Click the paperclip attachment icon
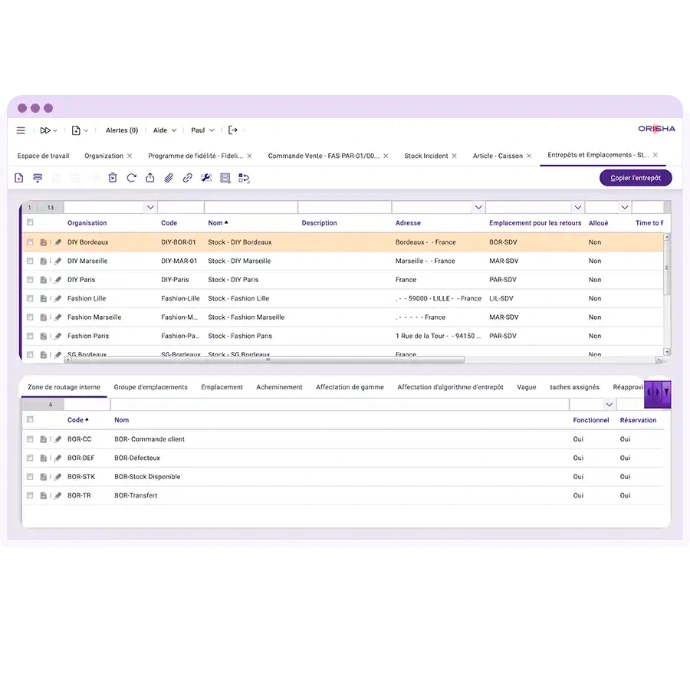Screen dimensions: 690x690 pos(168,178)
